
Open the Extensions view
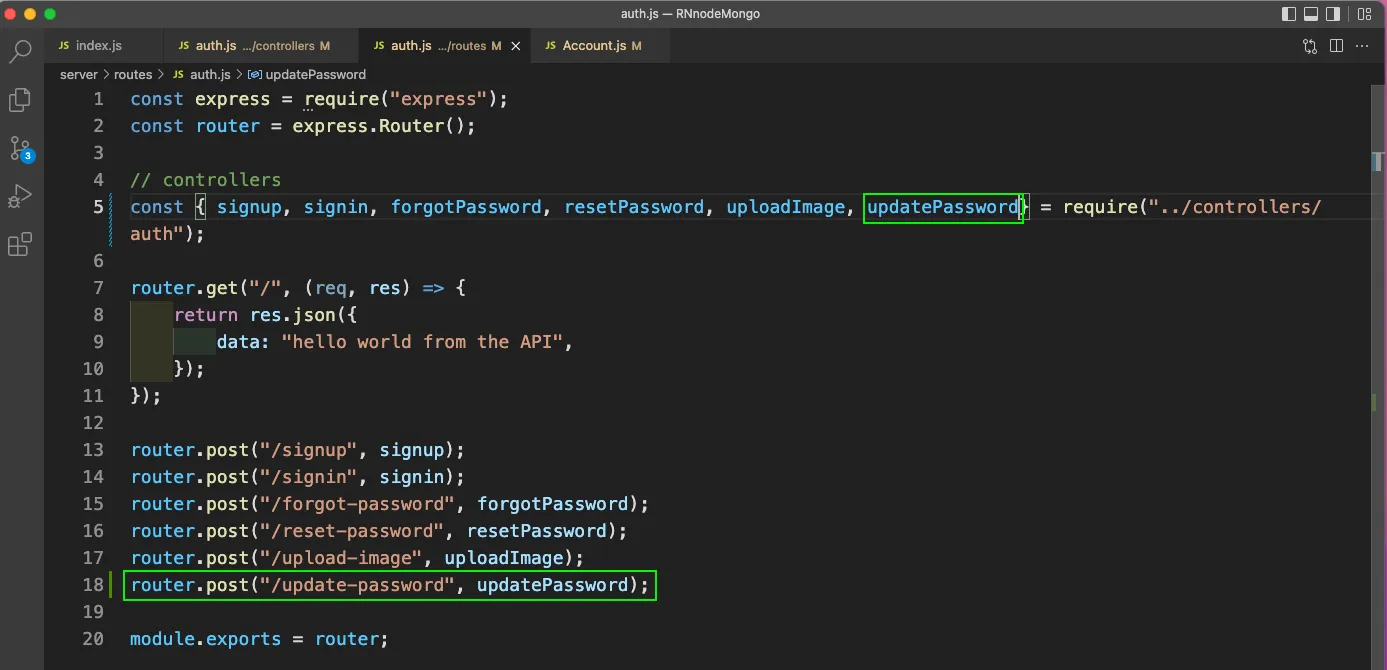20,244
